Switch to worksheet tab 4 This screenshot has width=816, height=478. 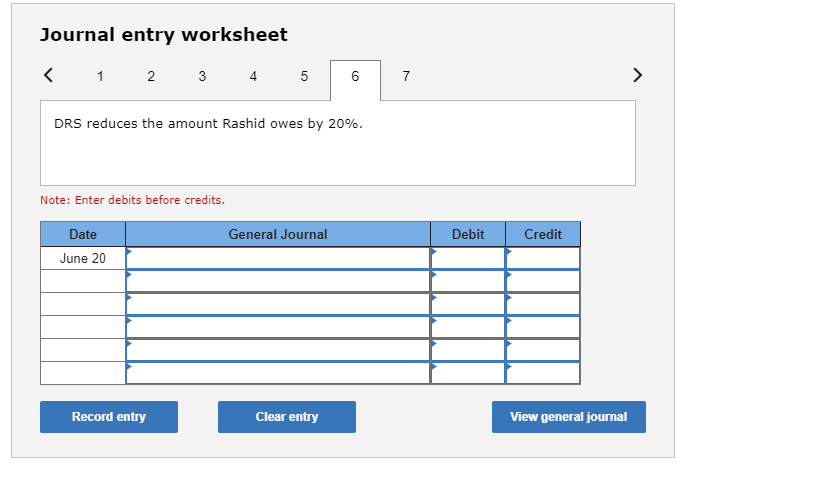253,76
